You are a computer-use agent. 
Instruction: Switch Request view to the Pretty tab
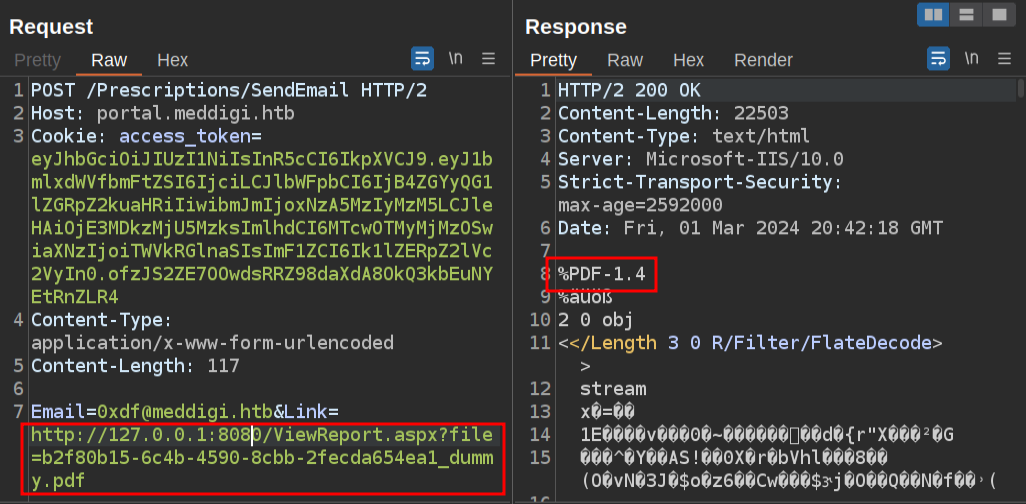[38, 60]
